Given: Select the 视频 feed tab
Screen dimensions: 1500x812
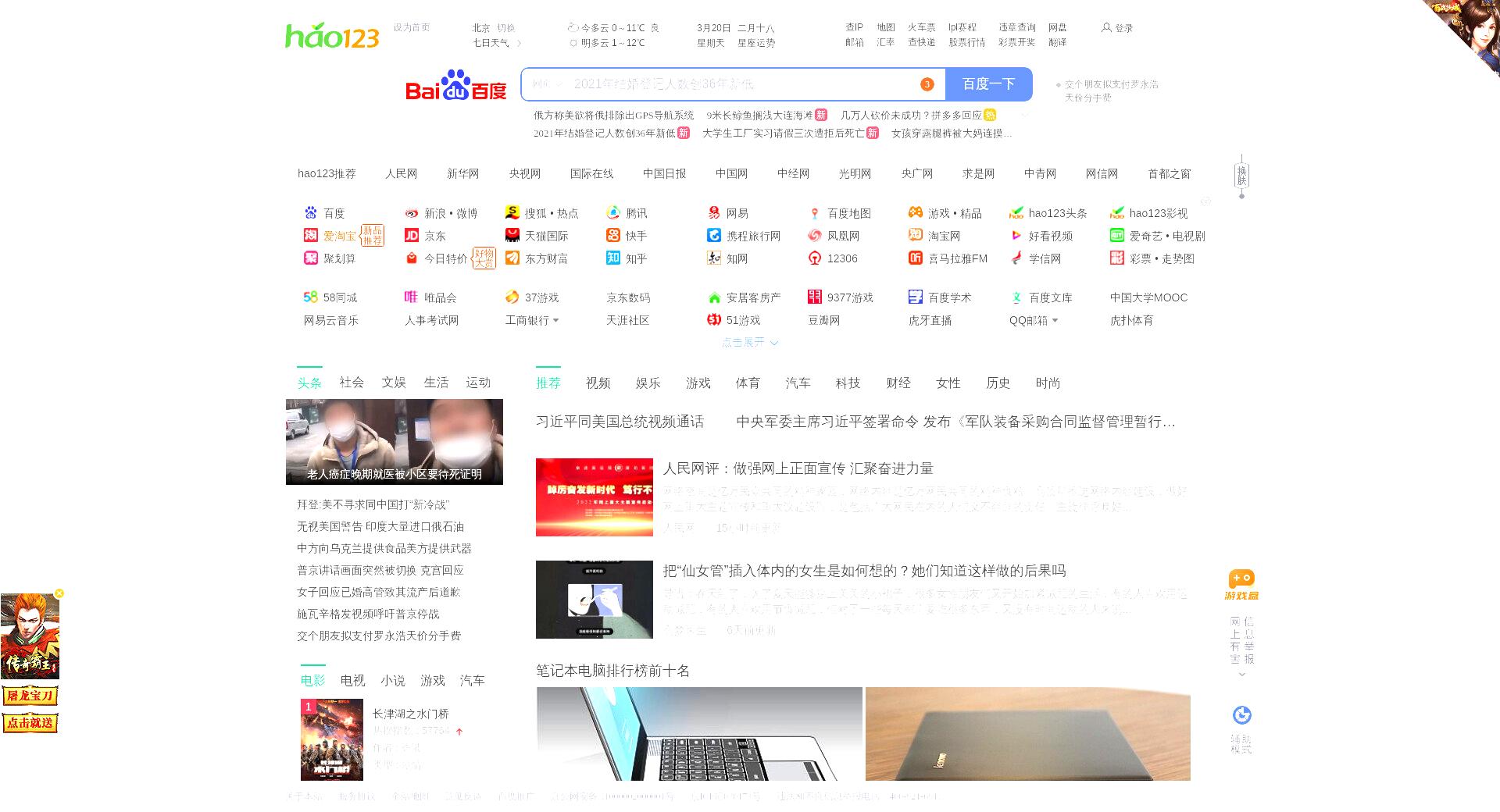Looking at the screenshot, I should pyautogui.click(x=598, y=383).
